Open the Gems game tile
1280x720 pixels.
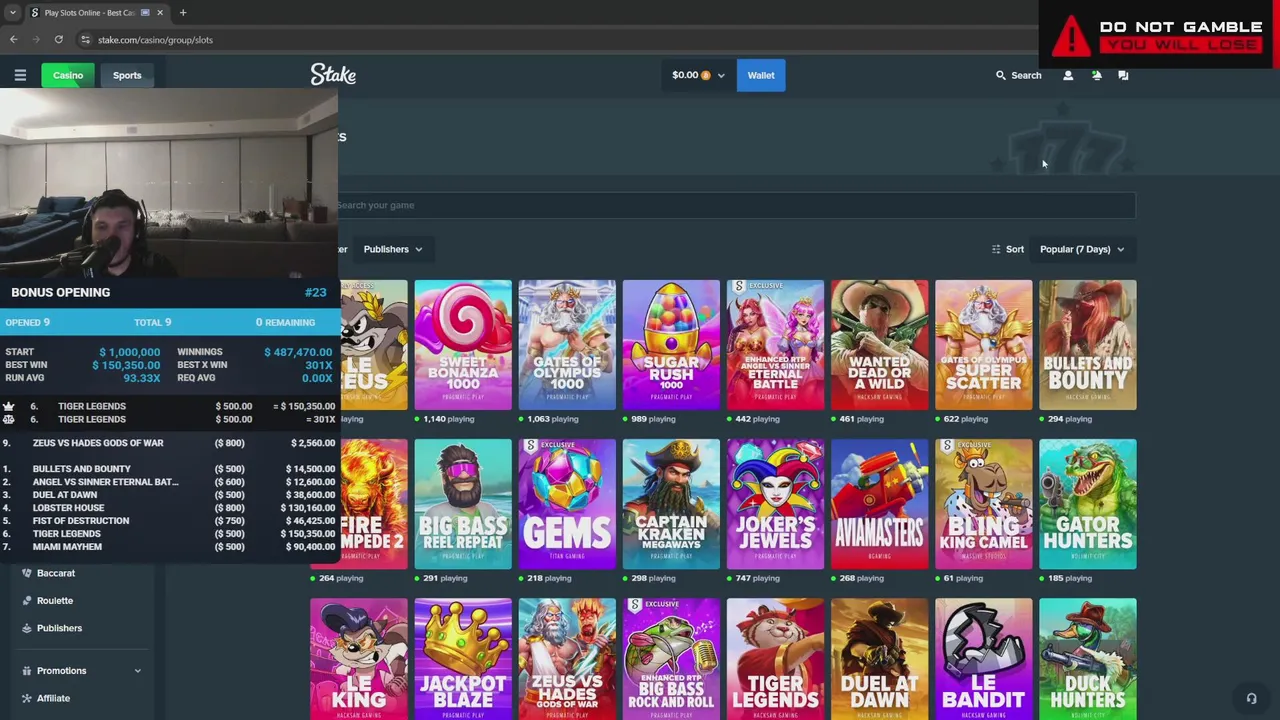click(x=567, y=504)
